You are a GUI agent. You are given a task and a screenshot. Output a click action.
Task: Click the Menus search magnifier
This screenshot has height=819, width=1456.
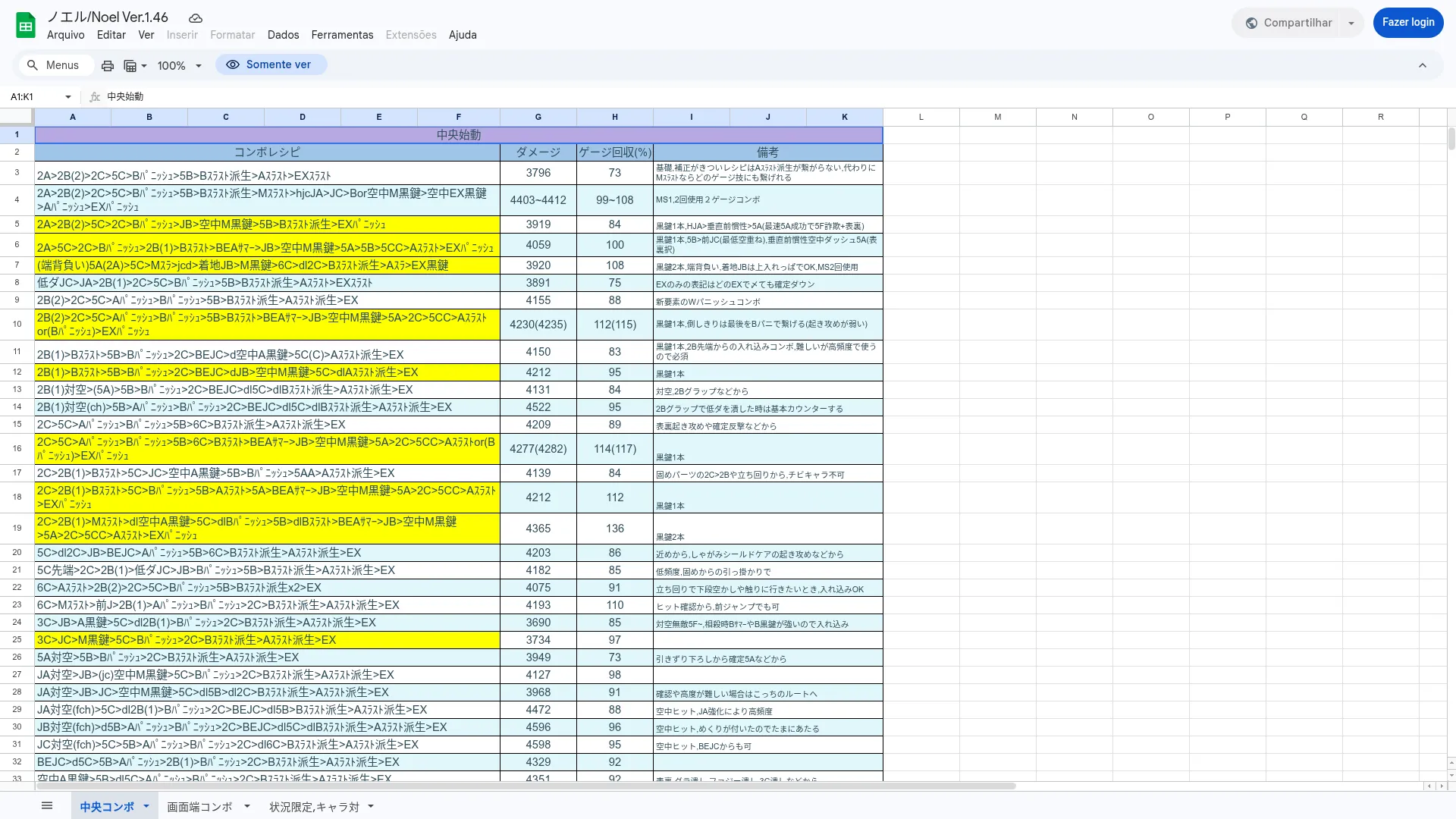[33, 65]
